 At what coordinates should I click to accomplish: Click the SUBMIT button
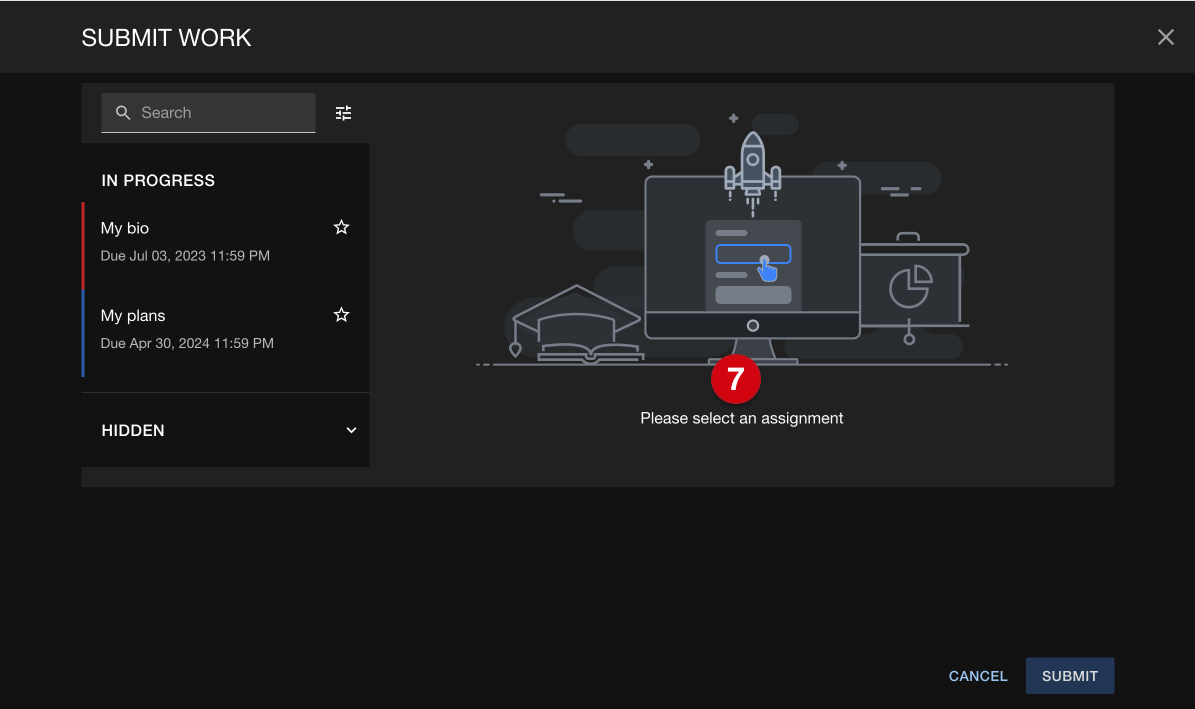(1070, 676)
